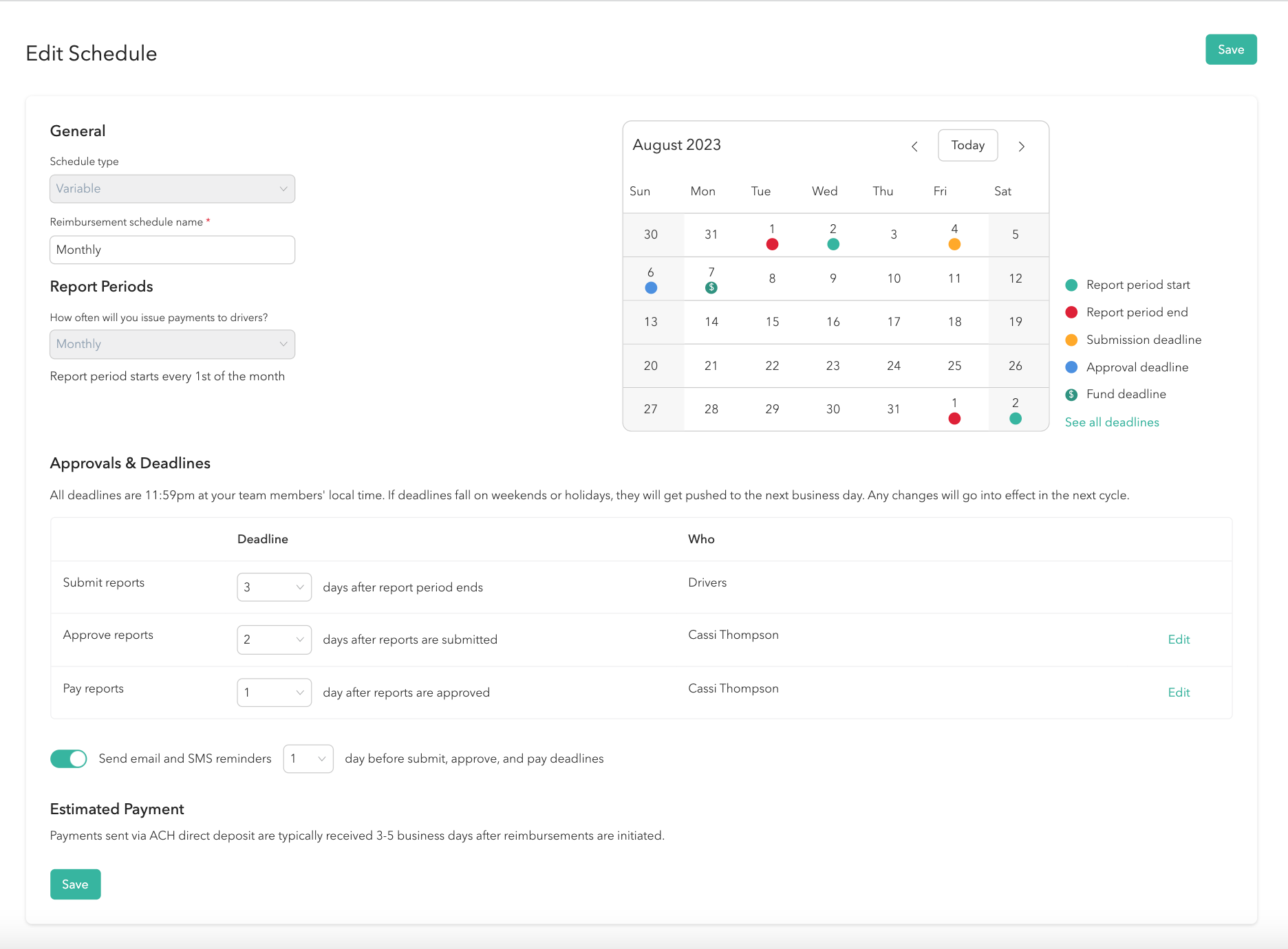Go to previous month in calendar
This screenshot has width=1288, height=949.
914,146
